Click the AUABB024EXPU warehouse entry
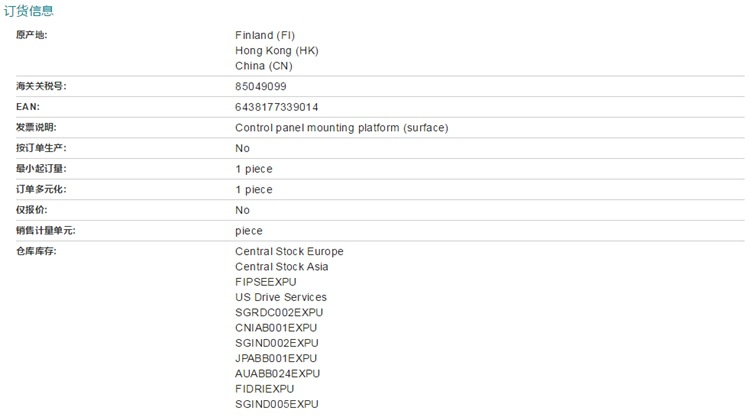The height and width of the screenshot is (417, 750). pos(277,373)
